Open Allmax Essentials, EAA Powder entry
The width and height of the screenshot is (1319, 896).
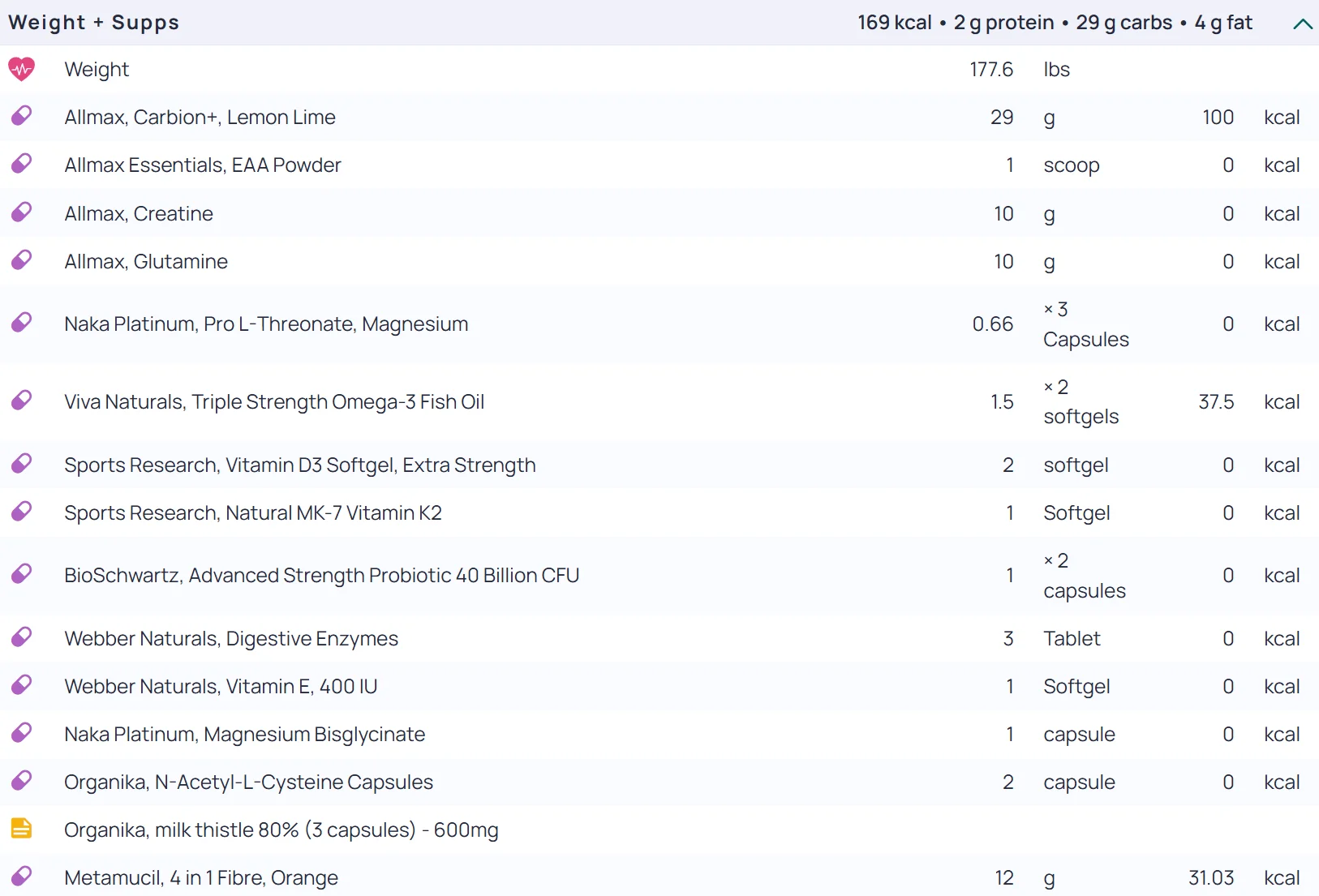(x=203, y=165)
